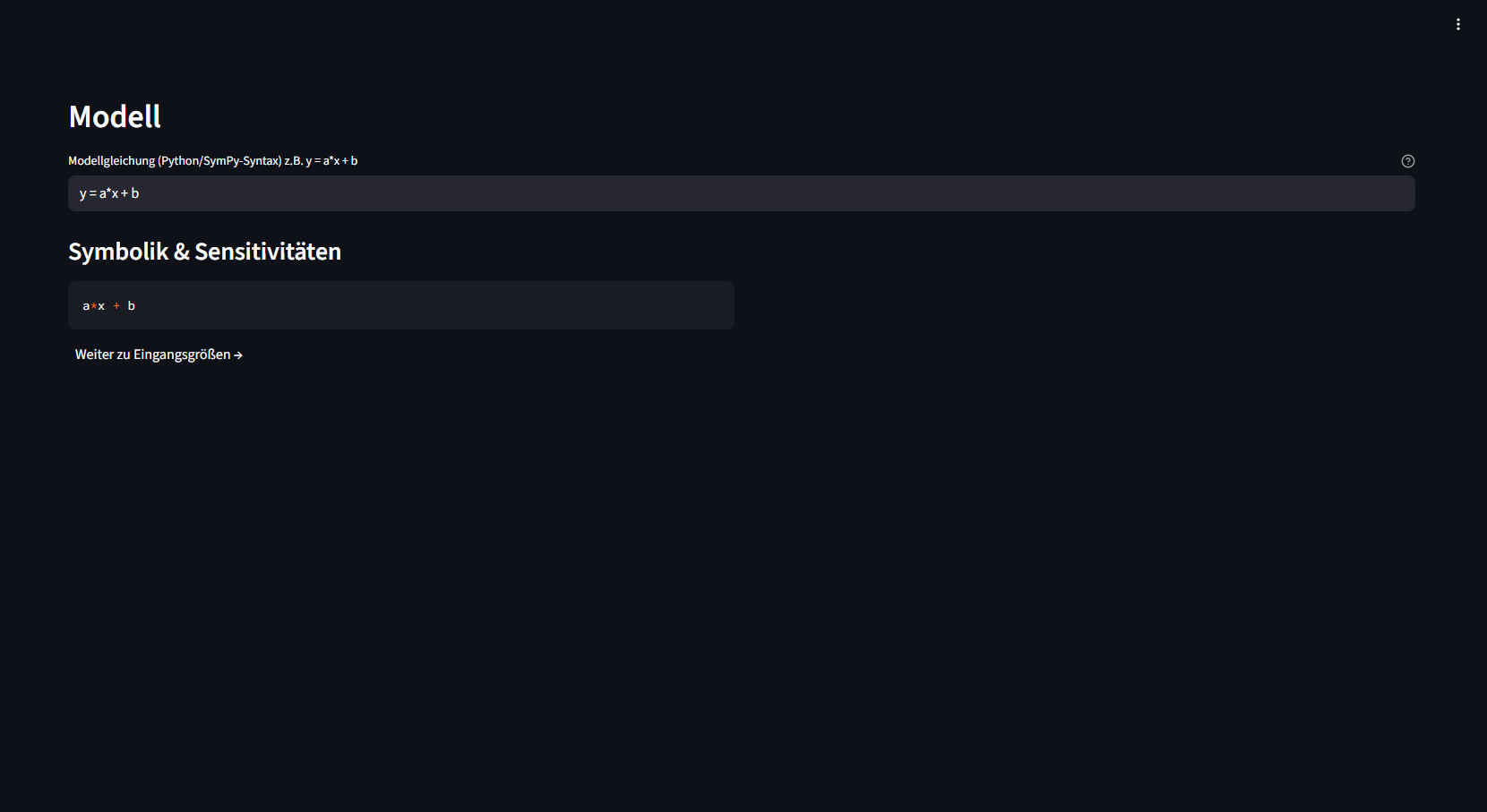The height and width of the screenshot is (812, 1487).
Task: Click the arrow in the Weiter button
Action: coord(238,355)
